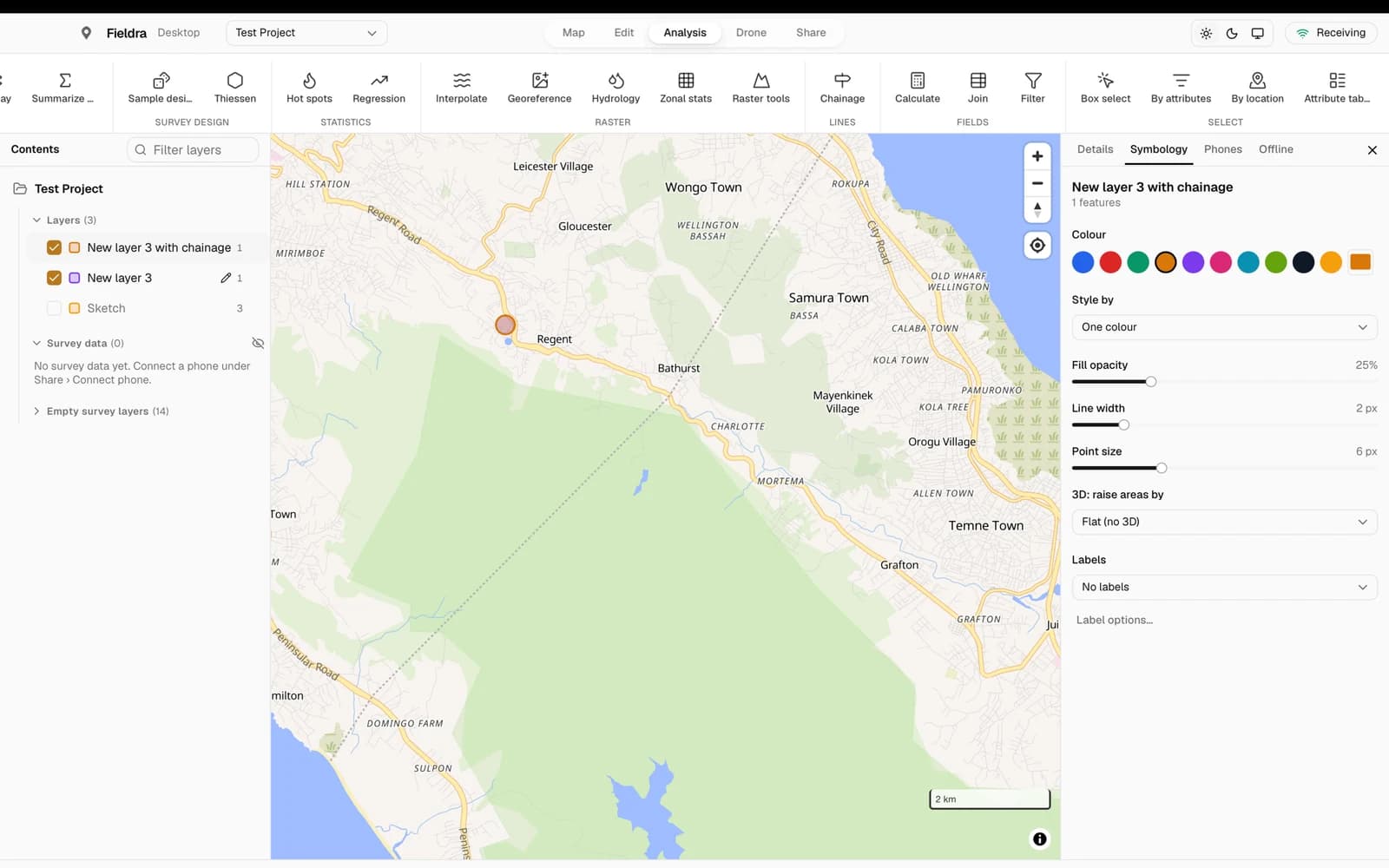Image resolution: width=1389 pixels, height=868 pixels.
Task: Zoom out on the map
Action: (1037, 183)
